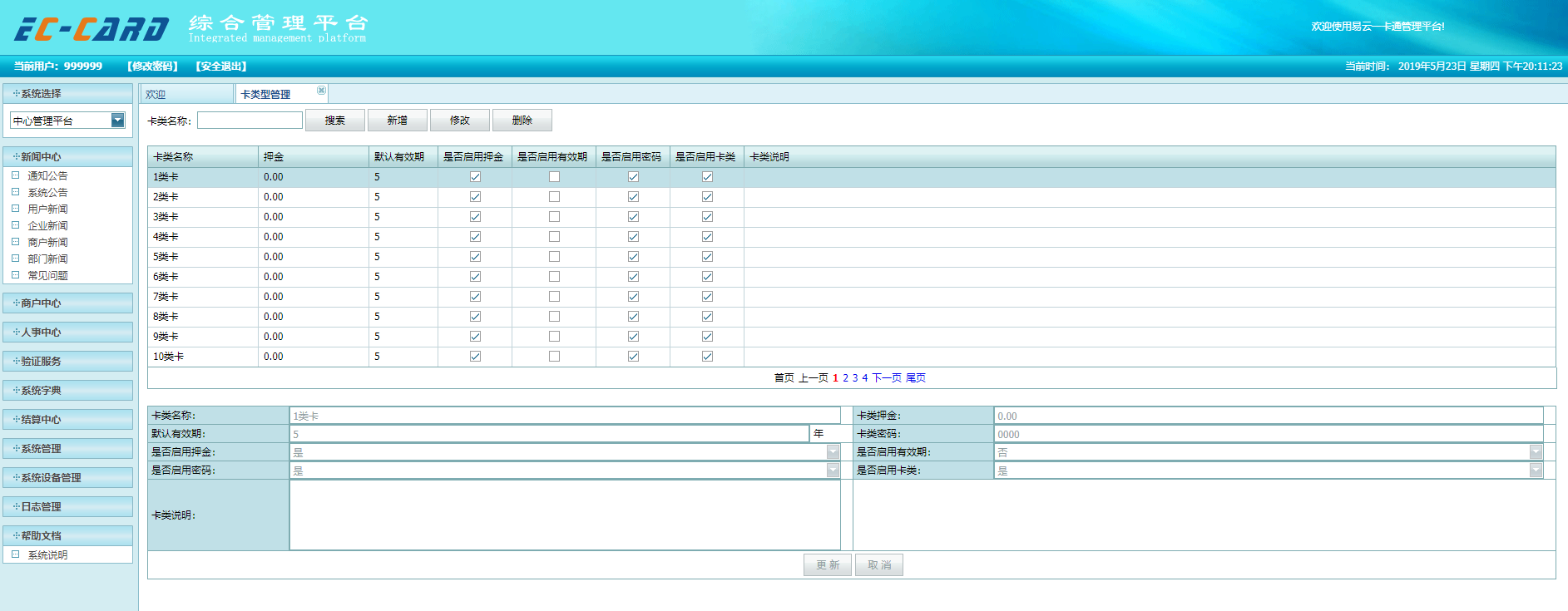Toggle 是否启用有效期 checkbox for 2类卡
The image size is (1568, 611).
(x=554, y=197)
